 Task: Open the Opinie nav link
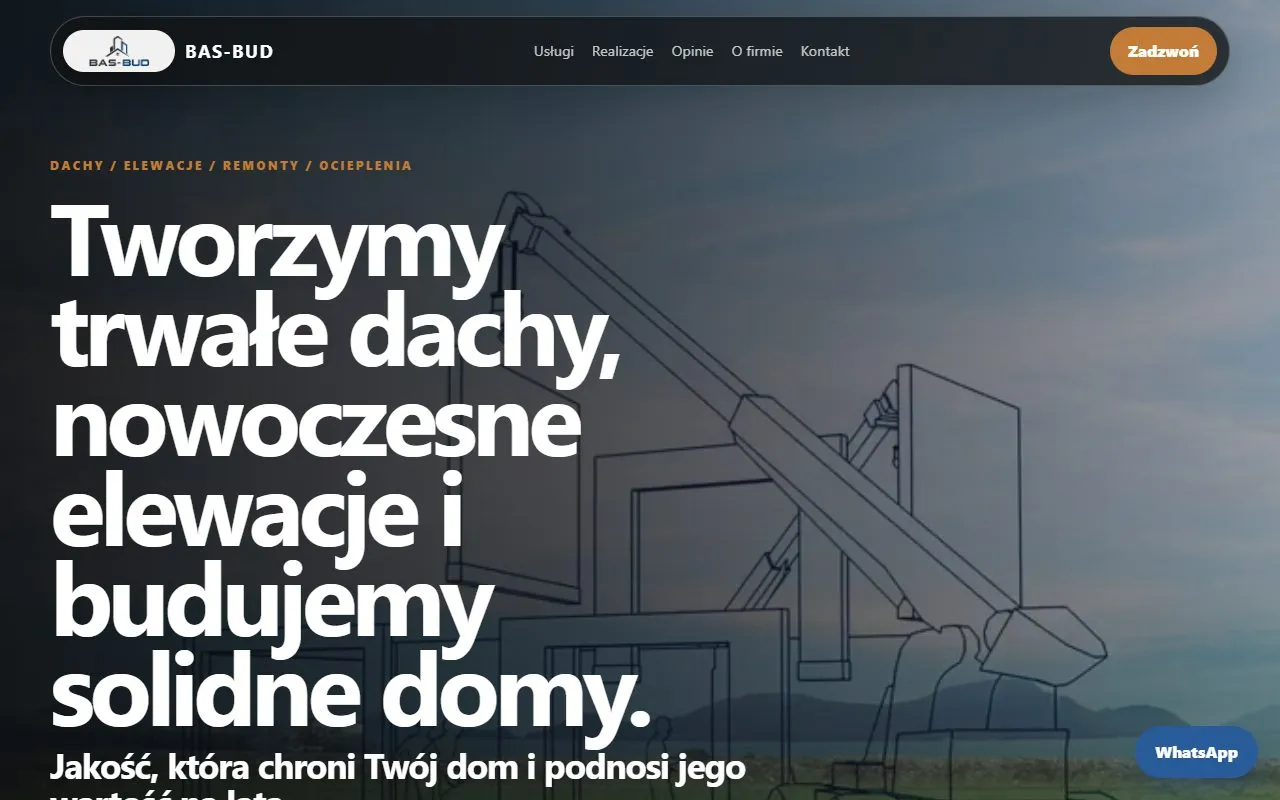tap(692, 51)
